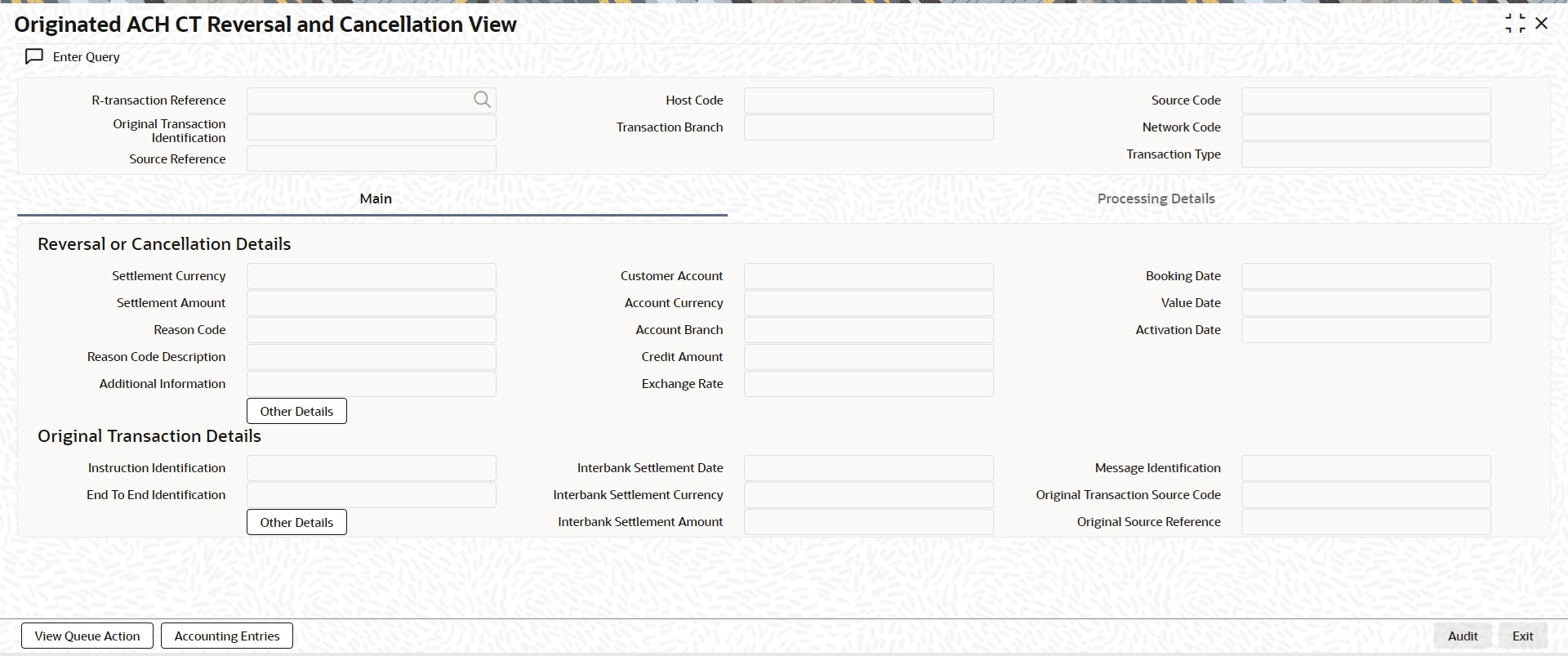
Task: Click the Interbank Settlement Date field
Action: 869,468
